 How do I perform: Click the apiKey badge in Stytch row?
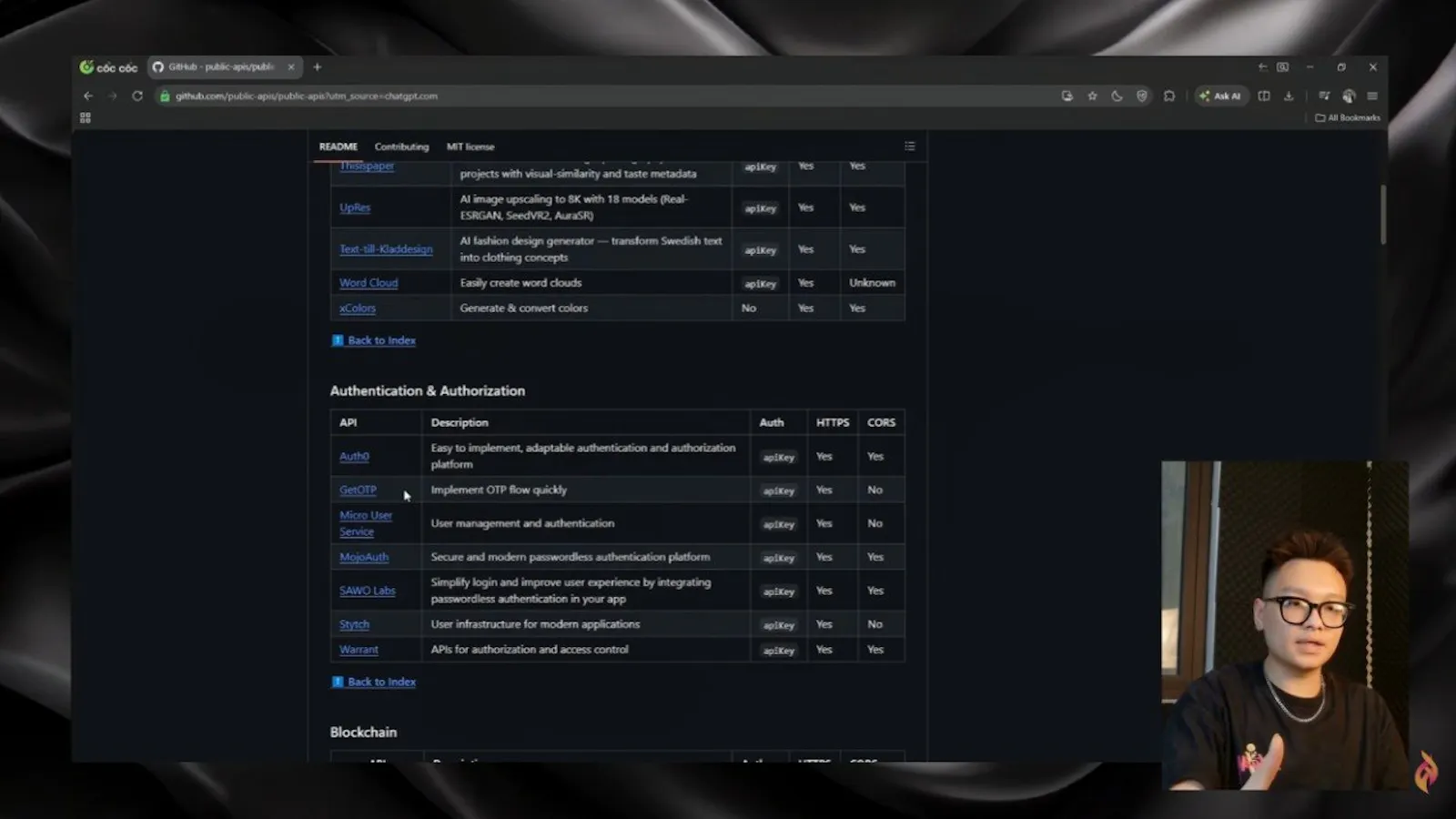pyautogui.click(x=779, y=625)
